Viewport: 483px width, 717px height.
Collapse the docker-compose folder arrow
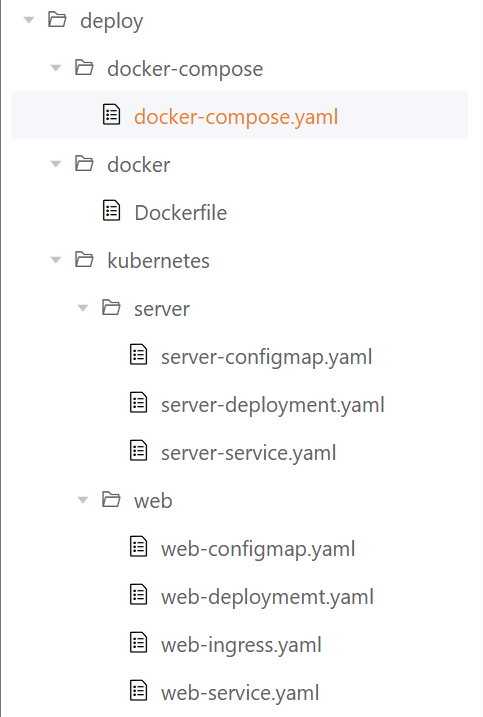pos(56,68)
